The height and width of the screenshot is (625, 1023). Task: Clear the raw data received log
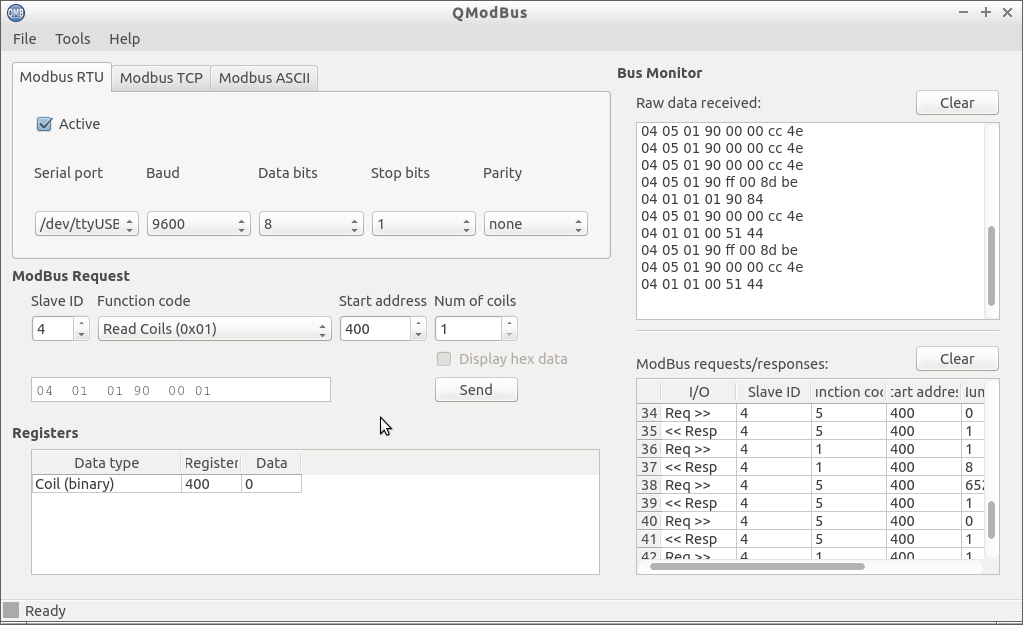coord(956,103)
